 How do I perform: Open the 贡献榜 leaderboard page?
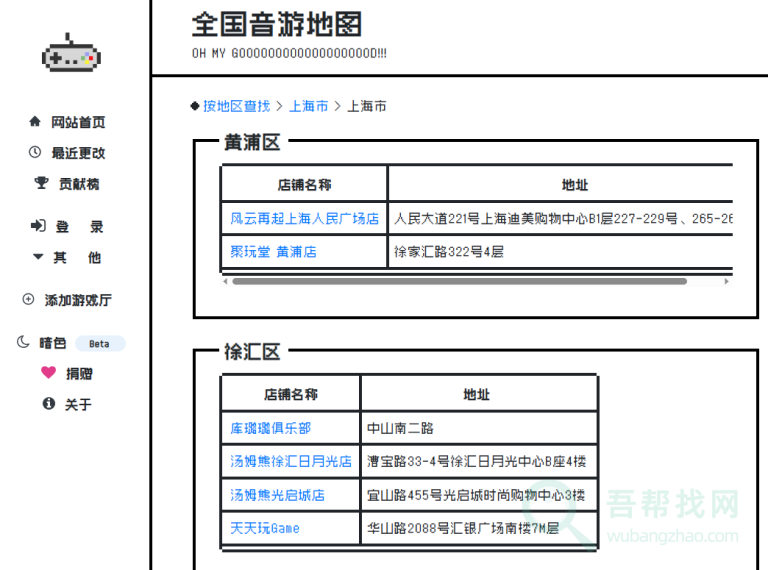click(78, 184)
